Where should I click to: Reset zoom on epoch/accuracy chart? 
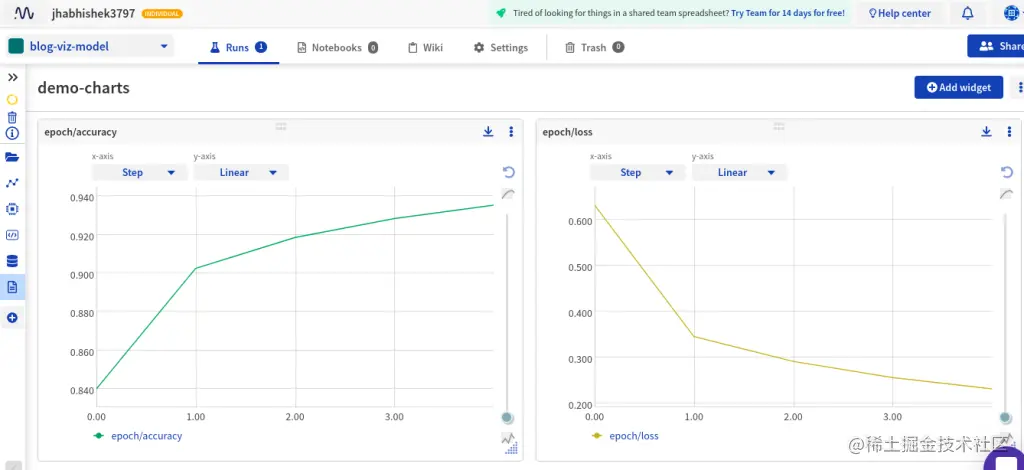[509, 172]
